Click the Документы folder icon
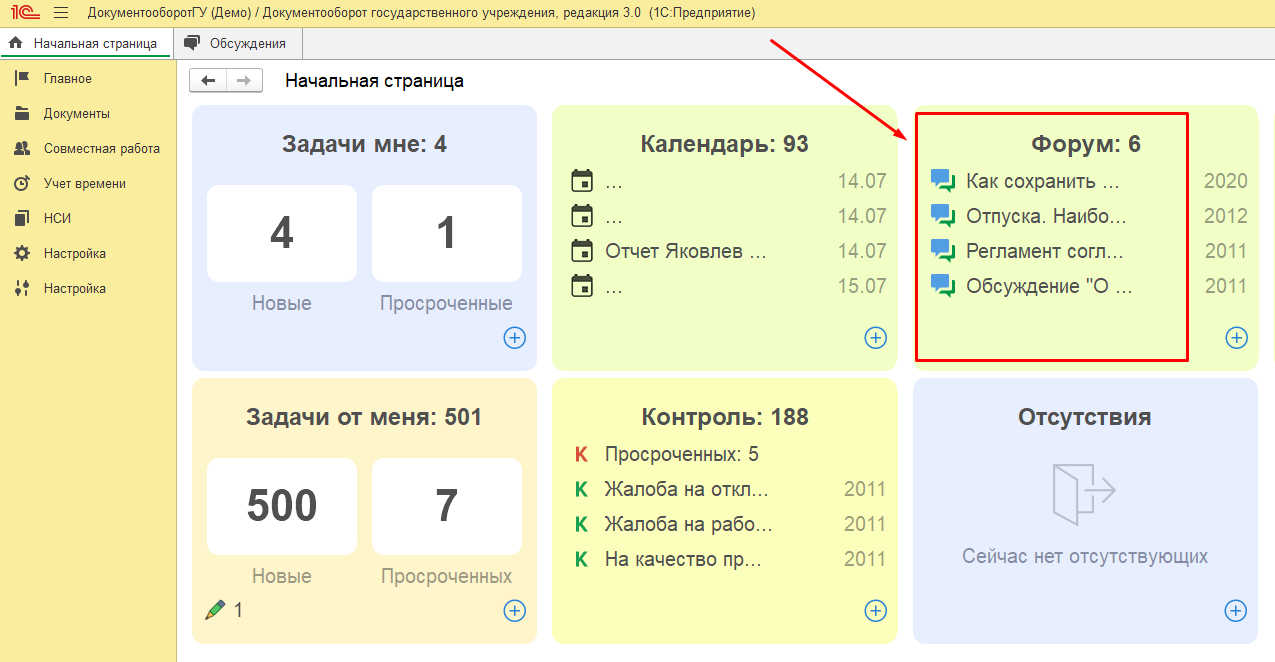The height and width of the screenshot is (662, 1275). coord(22,114)
